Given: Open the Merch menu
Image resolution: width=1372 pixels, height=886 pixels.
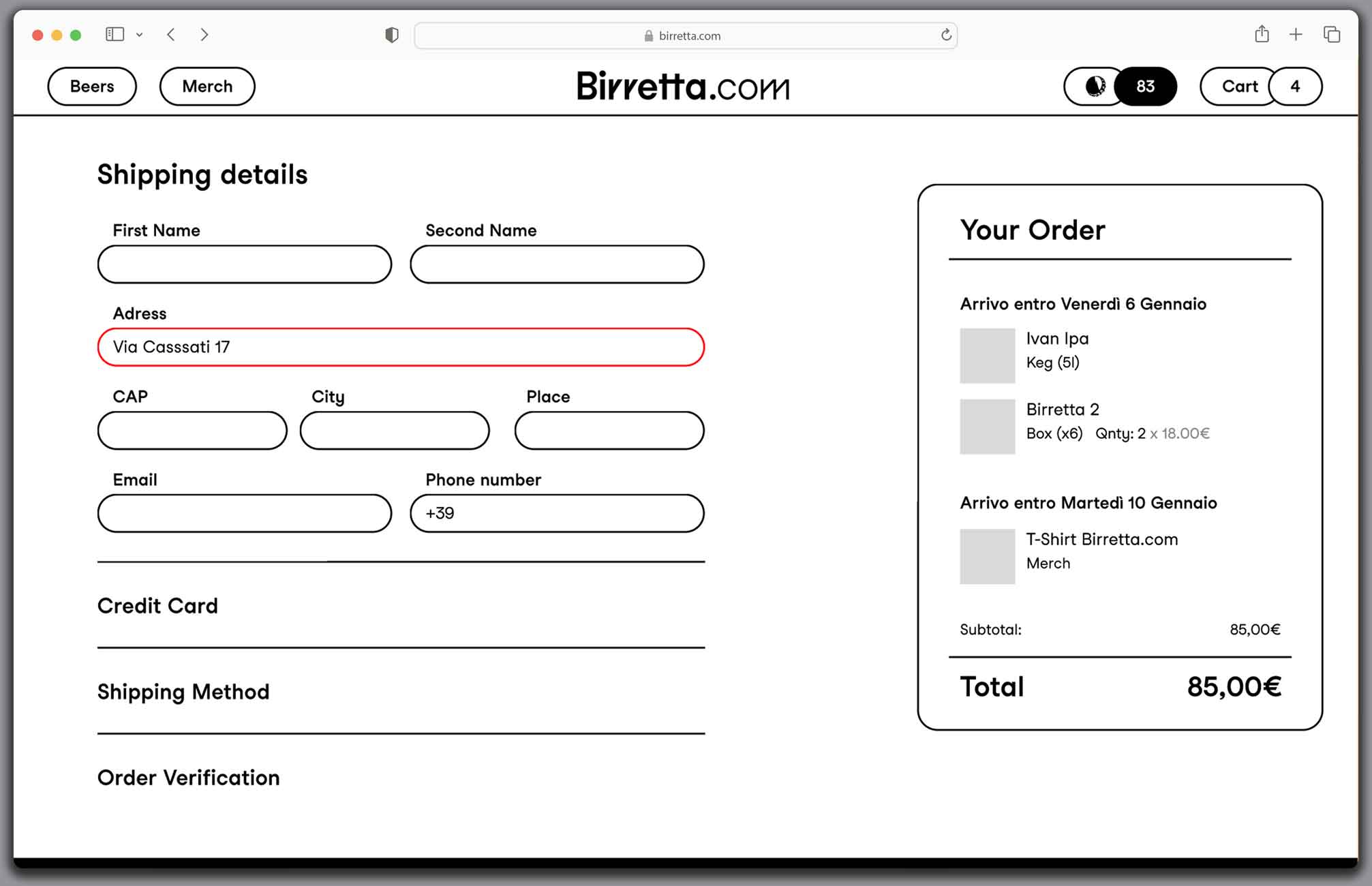Looking at the screenshot, I should point(207,87).
